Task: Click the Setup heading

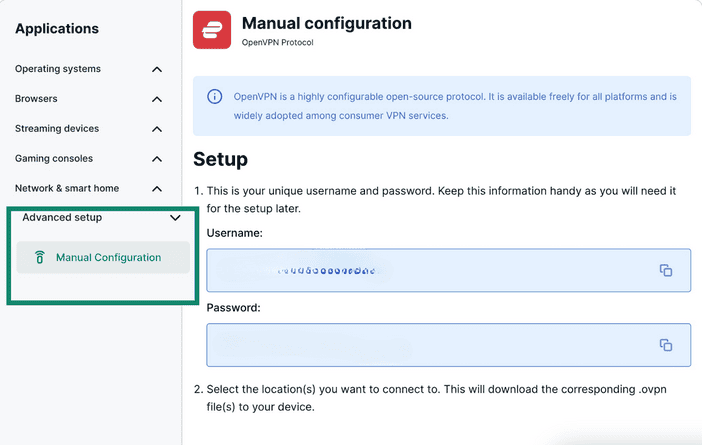Action: 220,160
